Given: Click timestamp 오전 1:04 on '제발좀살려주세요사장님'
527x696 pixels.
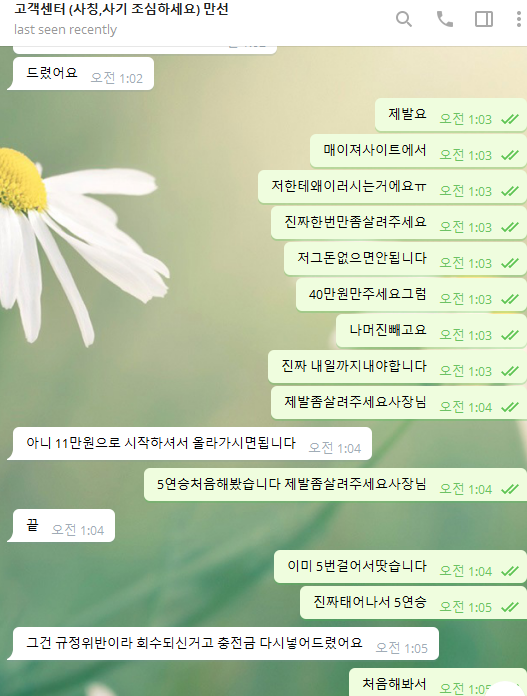Looking at the screenshot, I should click(x=466, y=407).
